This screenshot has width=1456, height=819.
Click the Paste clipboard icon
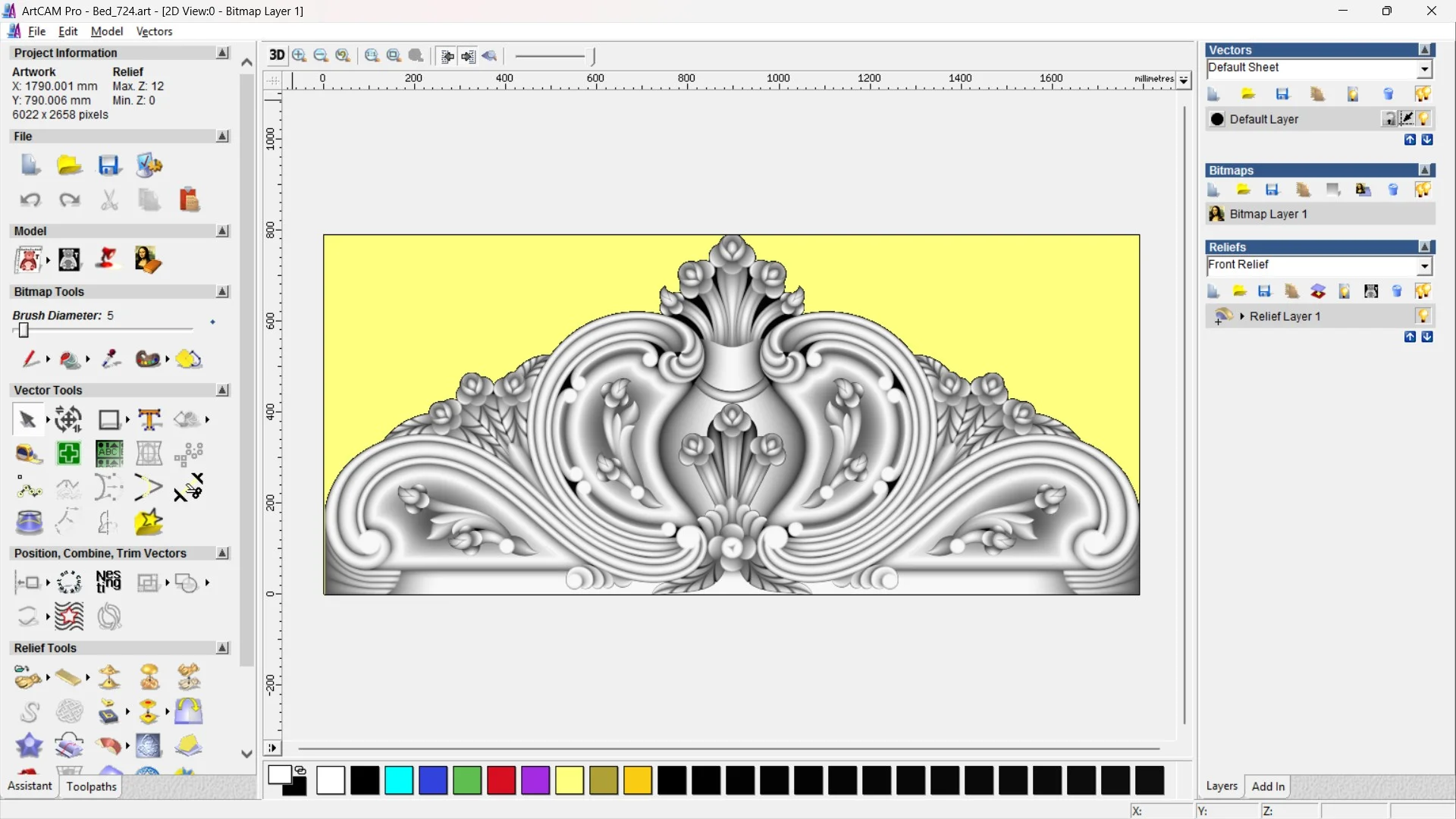[x=189, y=199]
